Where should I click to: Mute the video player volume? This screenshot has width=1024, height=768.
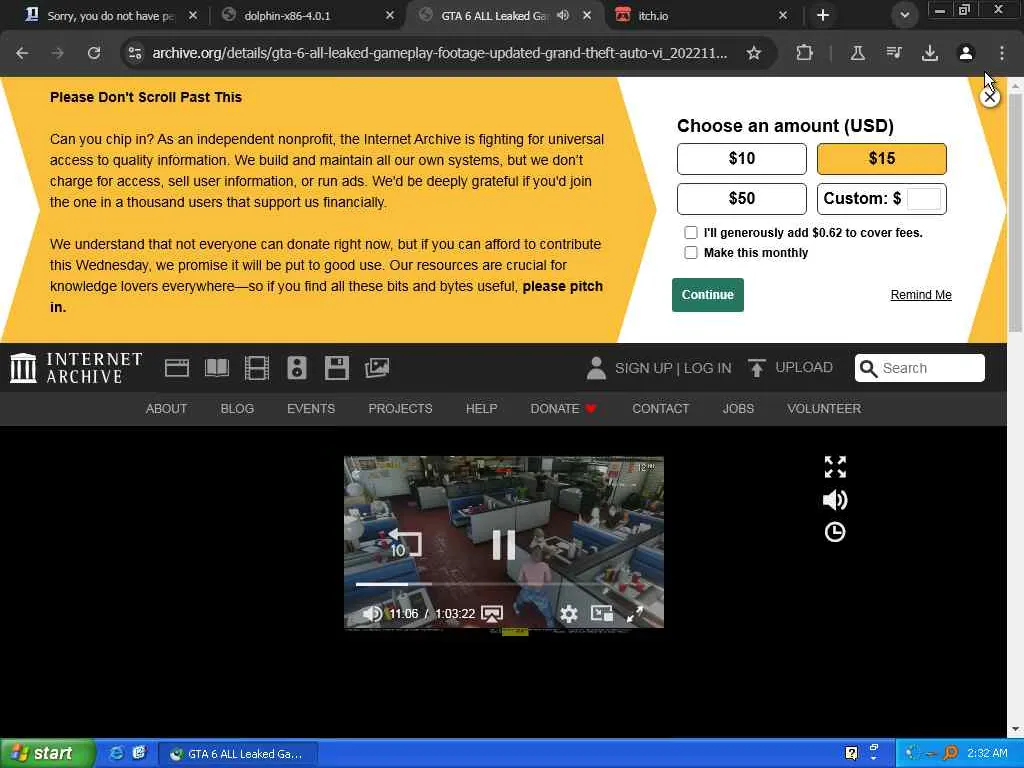[x=372, y=614]
